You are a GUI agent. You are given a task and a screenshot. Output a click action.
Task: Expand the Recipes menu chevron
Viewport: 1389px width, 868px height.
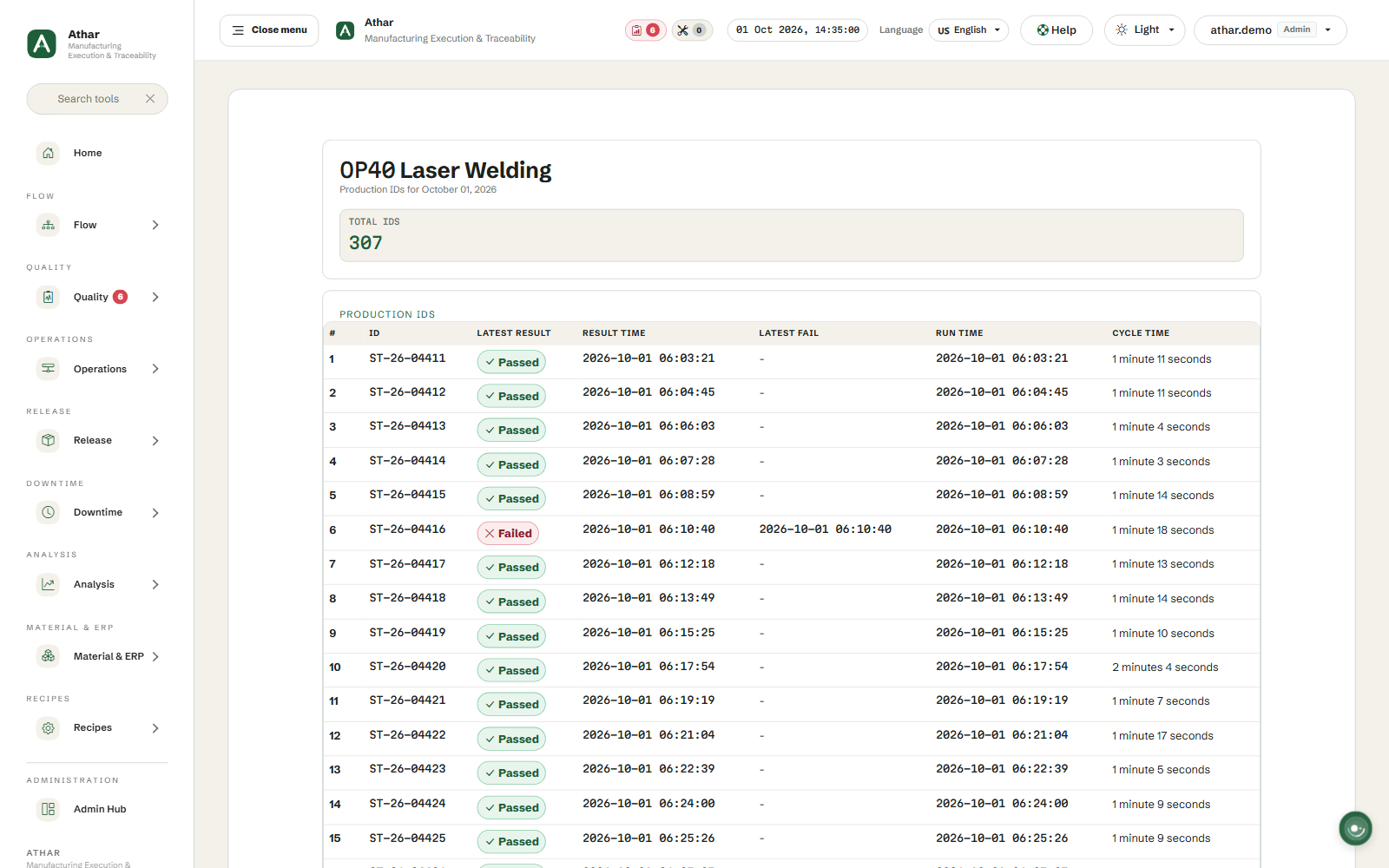point(155,727)
